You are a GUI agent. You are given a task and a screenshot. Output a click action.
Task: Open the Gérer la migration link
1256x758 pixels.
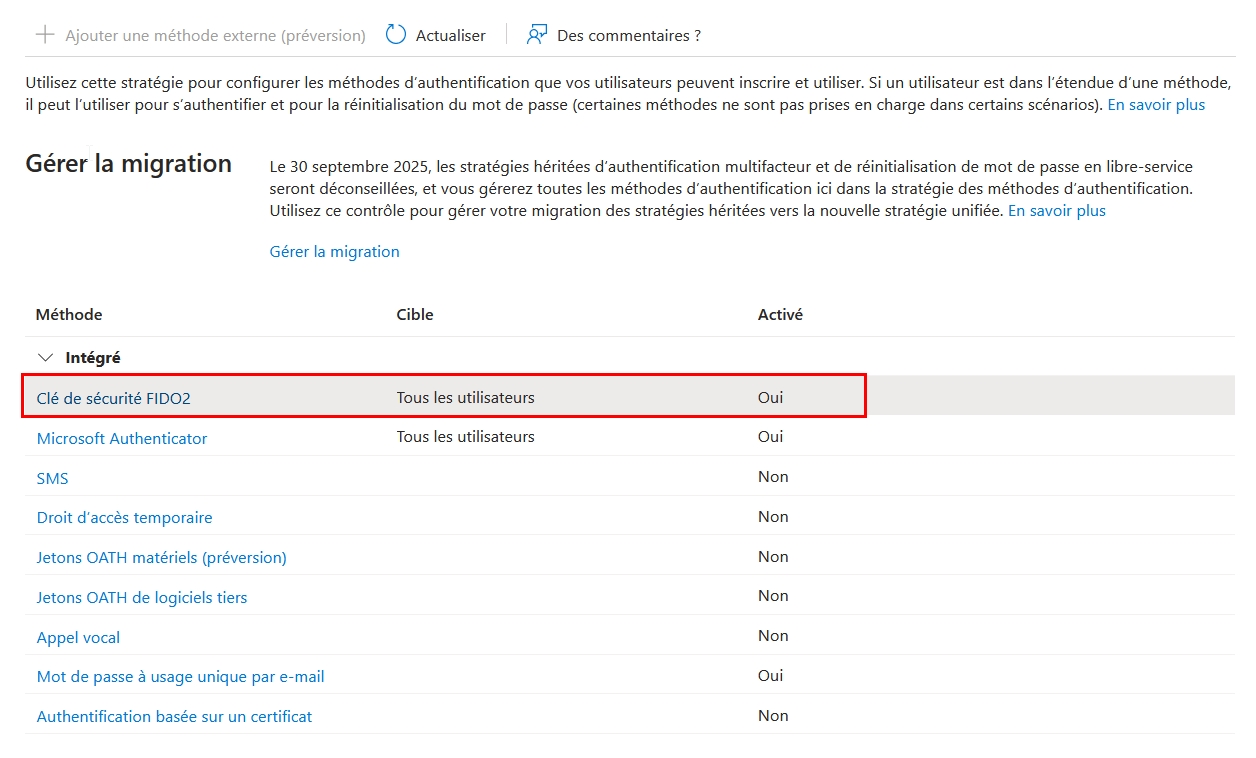(x=334, y=252)
